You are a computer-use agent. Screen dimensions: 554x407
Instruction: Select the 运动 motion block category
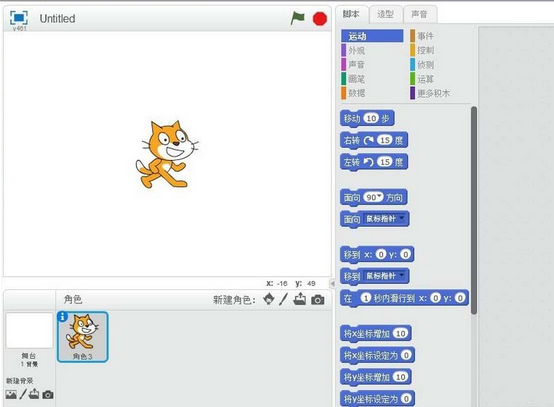(x=372, y=36)
